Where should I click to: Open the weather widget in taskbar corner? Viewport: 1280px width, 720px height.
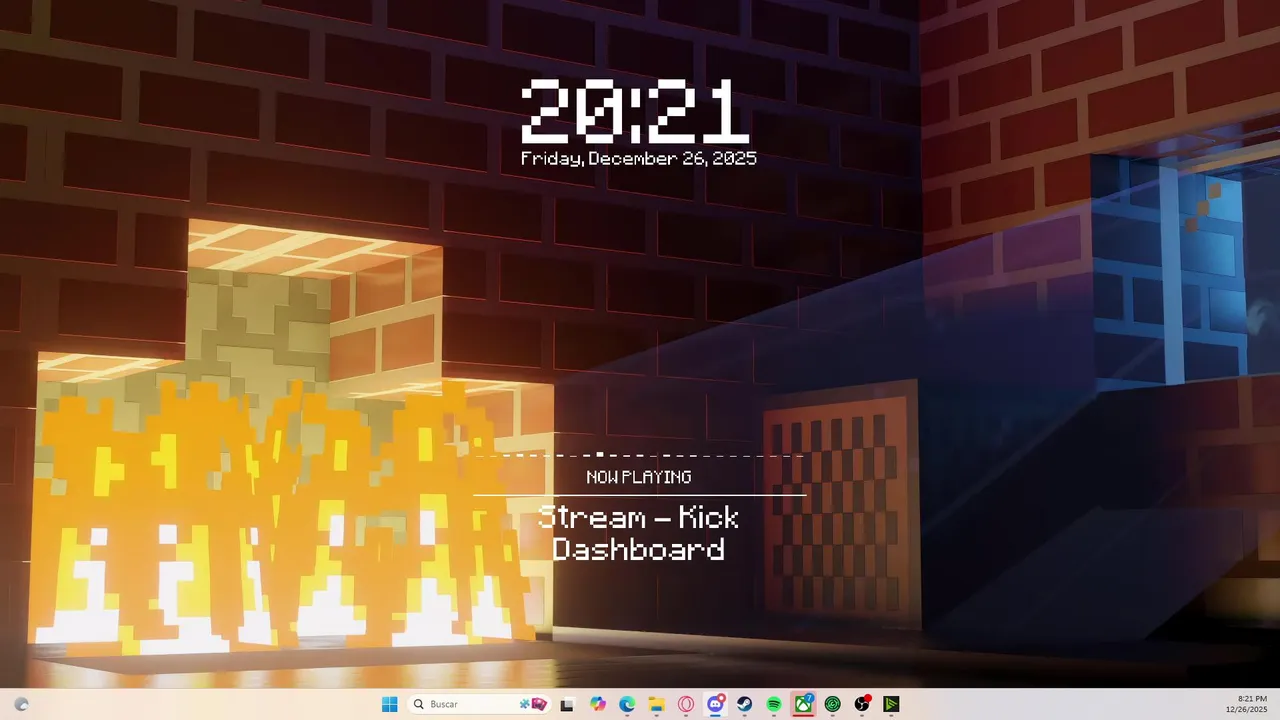coord(22,704)
